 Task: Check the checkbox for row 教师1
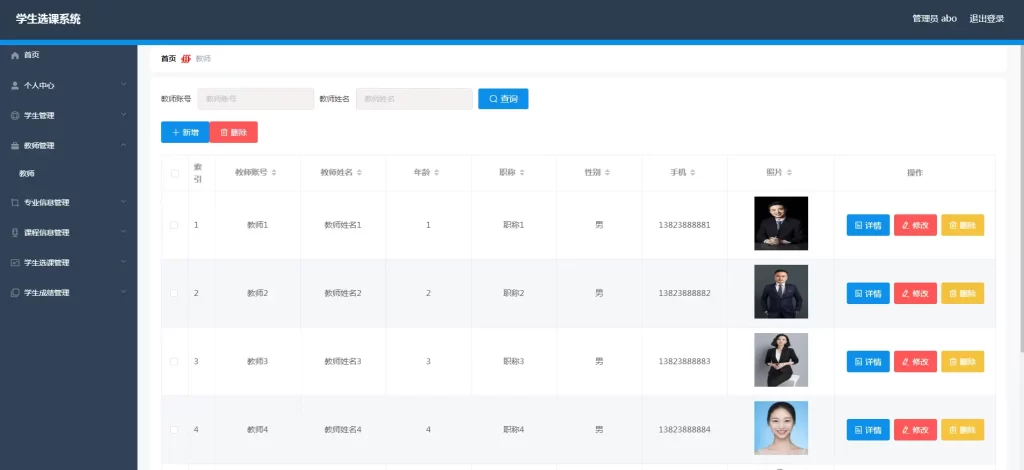[x=175, y=225]
